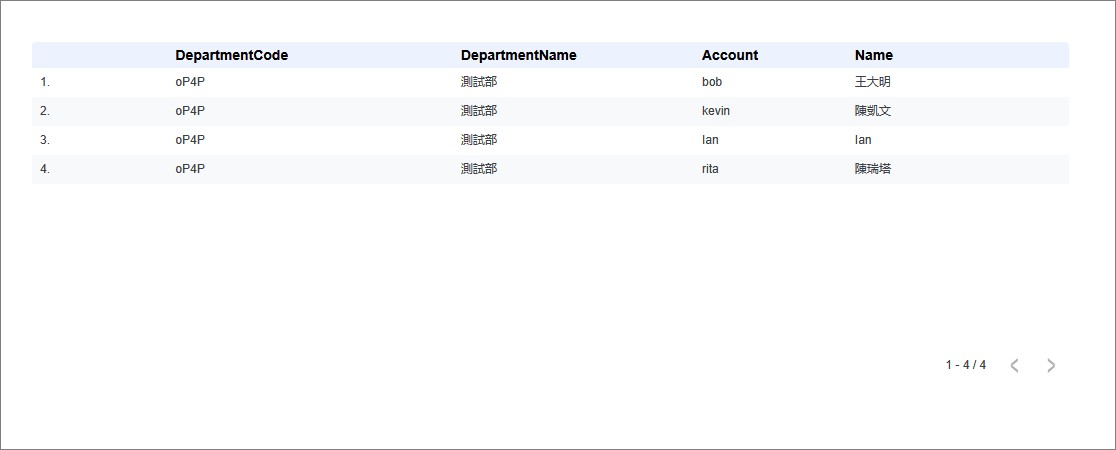
Task: Select the bob account cell
Action: (x=712, y=82)
